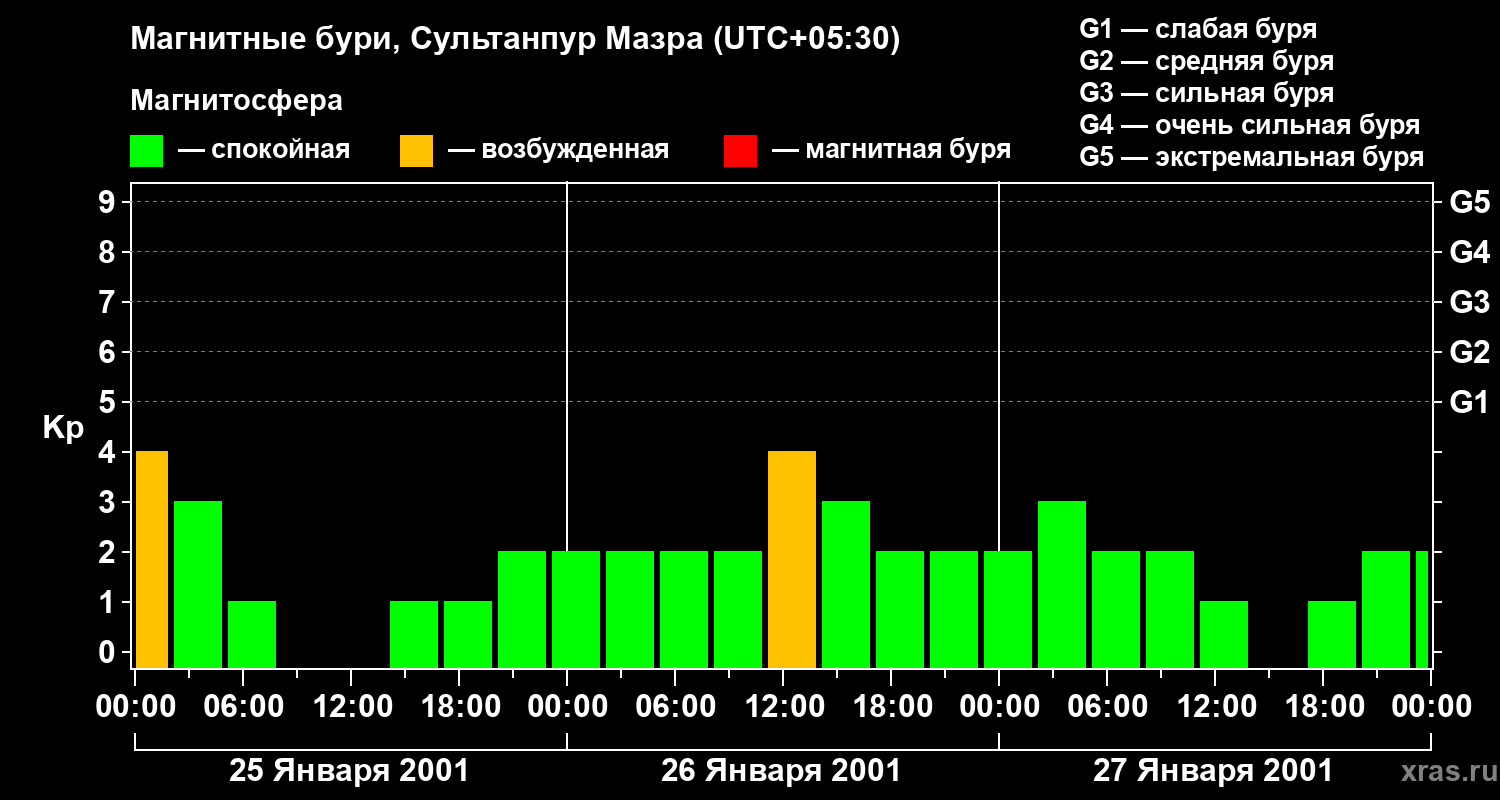Screen dimensions: 1500x800
Task: Click the '26 Января 2001' date label
Action: click(781, 771)
